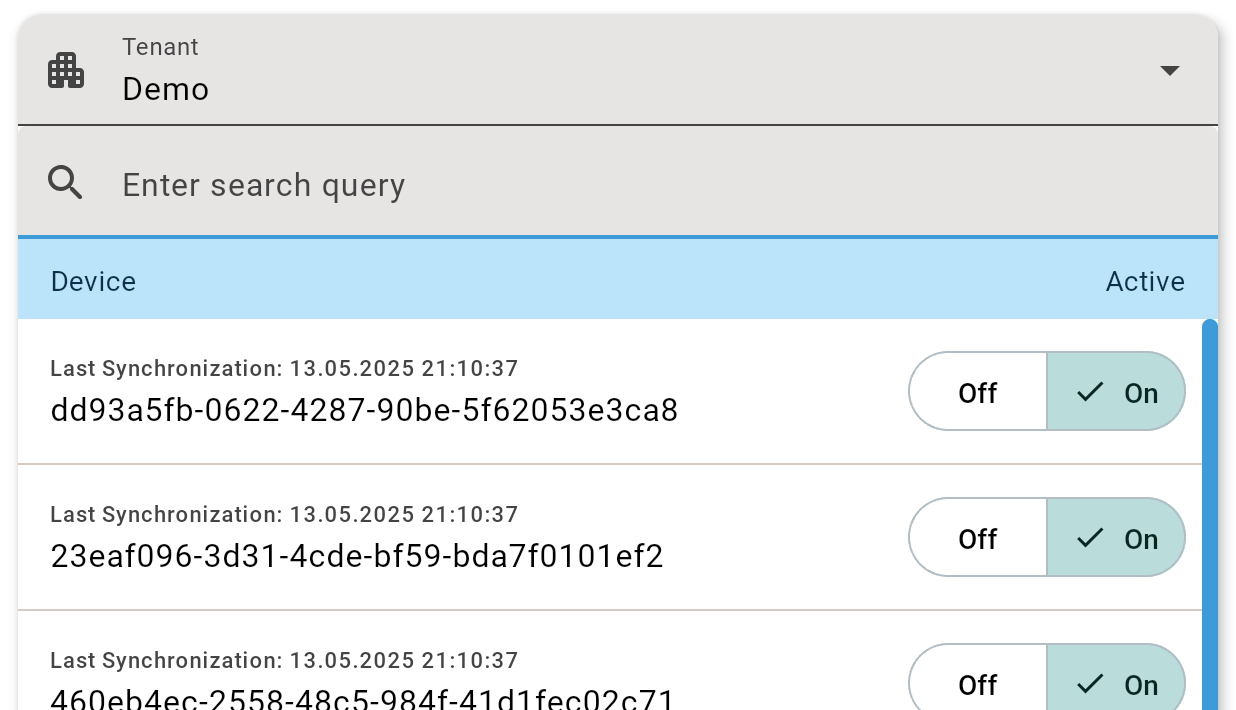Turn On device 23eaf096
This screenshot has height=710, width=1236.
[1116, 538]
